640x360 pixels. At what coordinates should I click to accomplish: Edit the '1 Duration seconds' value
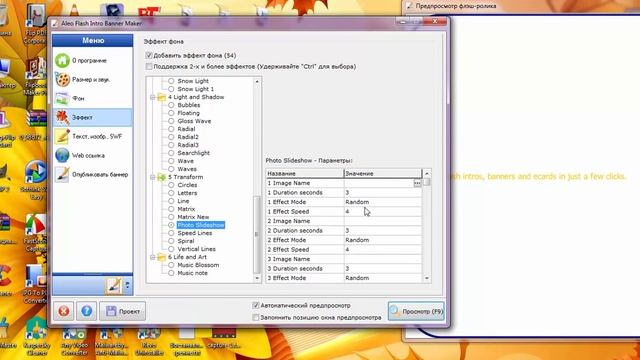(382, 193)
